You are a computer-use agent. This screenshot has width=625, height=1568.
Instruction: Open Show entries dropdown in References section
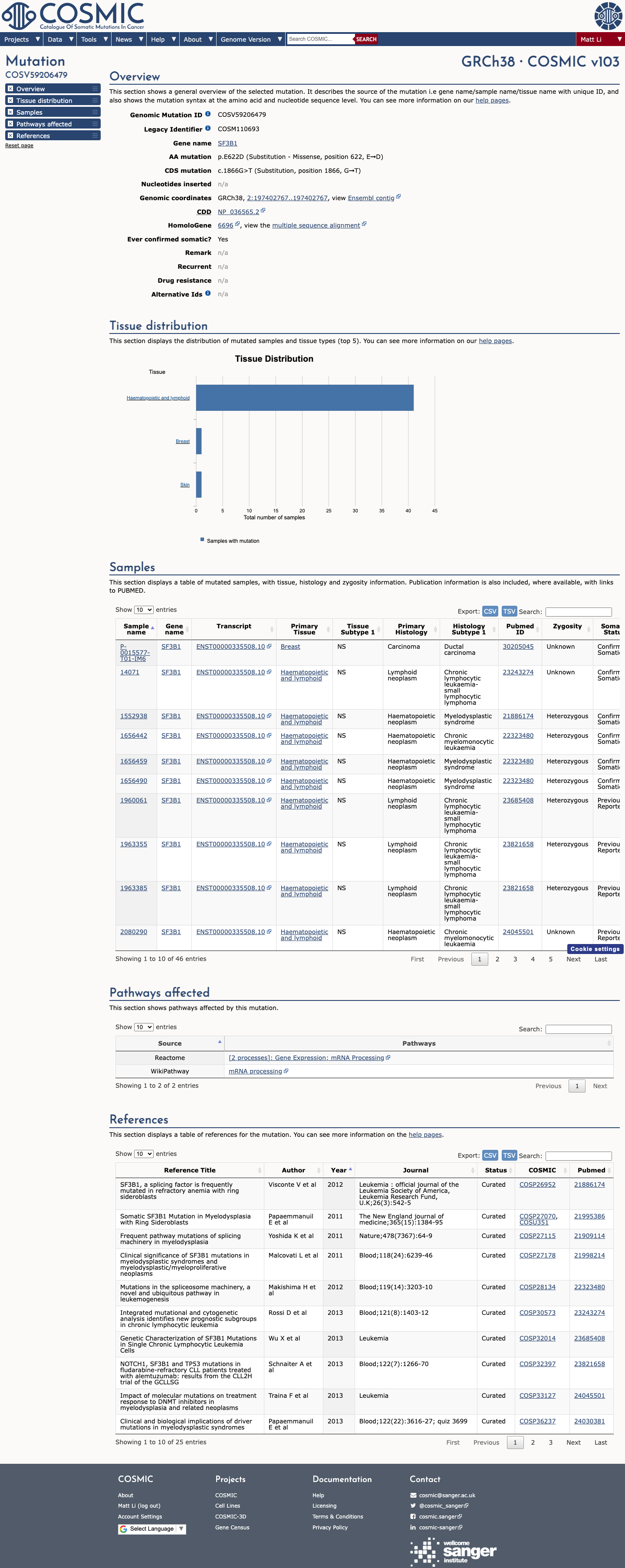click(144, 1153)
